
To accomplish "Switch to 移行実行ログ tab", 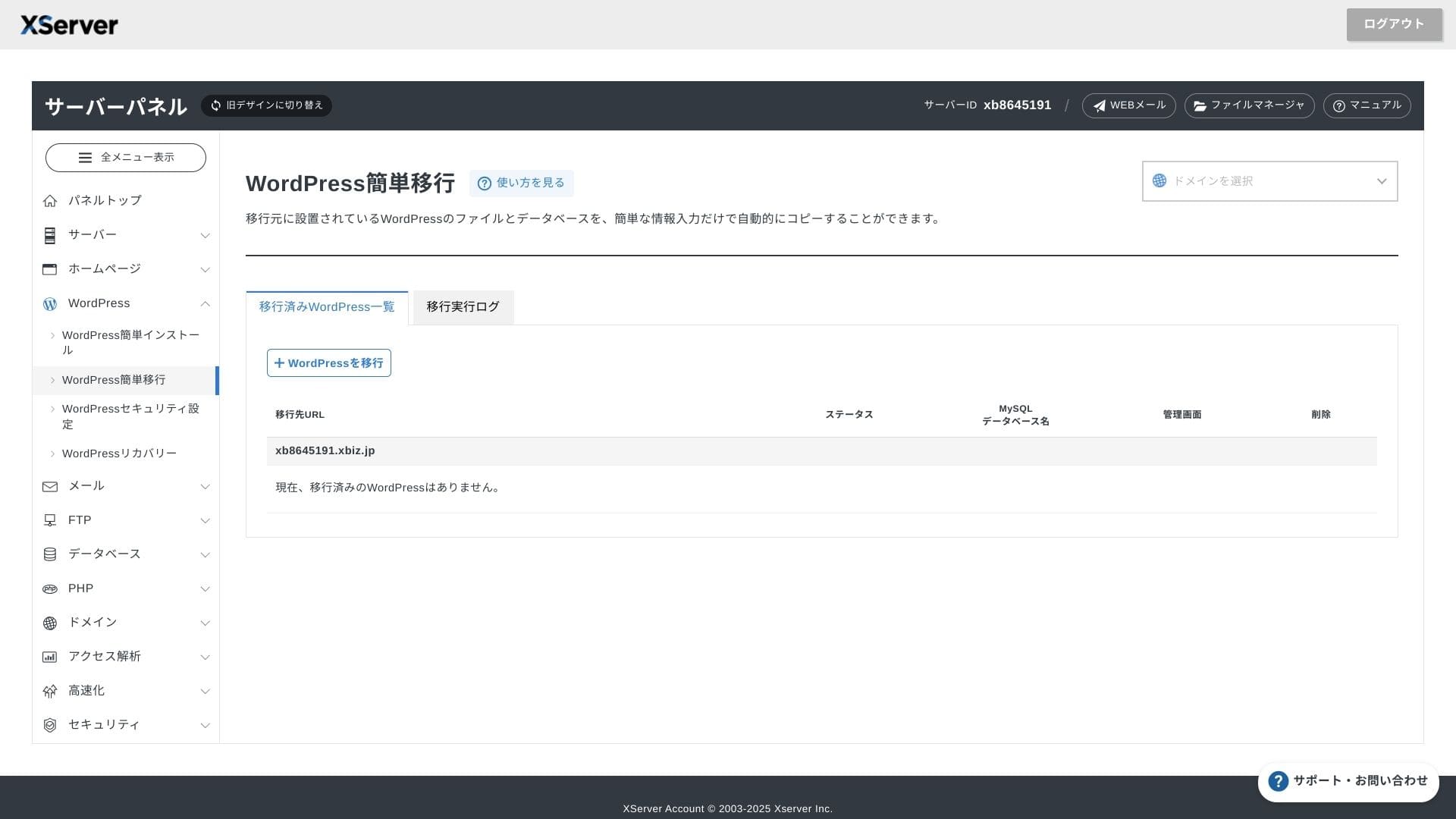I will pyautogui.click(x=463, y=307).
